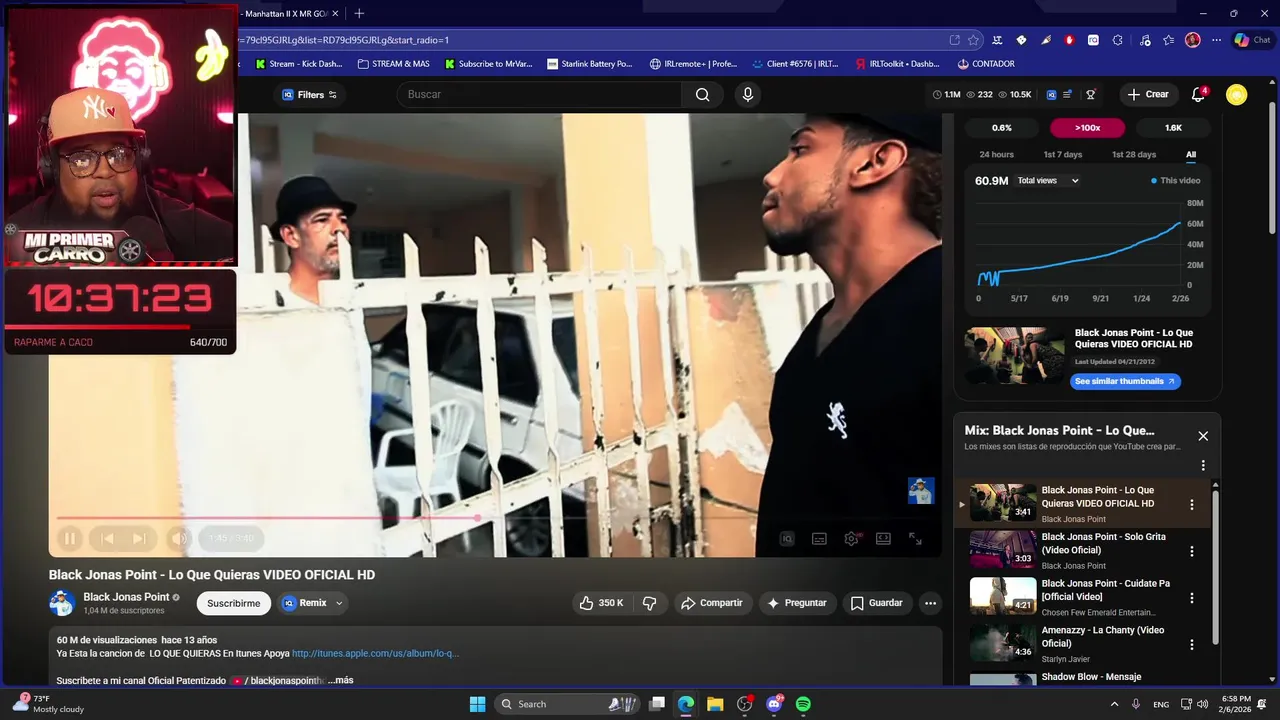Select the 1st 28 days tab
The height and width of the screenshot is (720, 1280).
[x=1134, y=155]
